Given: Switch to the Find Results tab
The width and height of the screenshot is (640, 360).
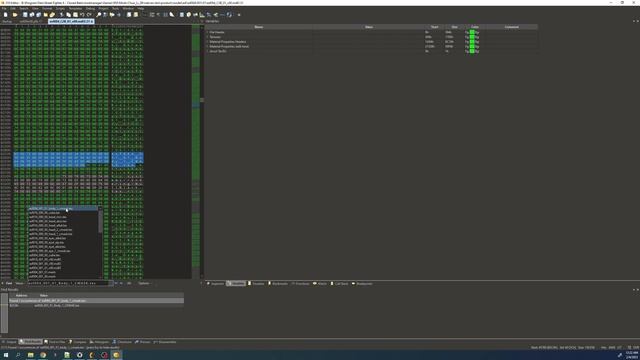Looking at the screenshot, I should coord(31,342).
